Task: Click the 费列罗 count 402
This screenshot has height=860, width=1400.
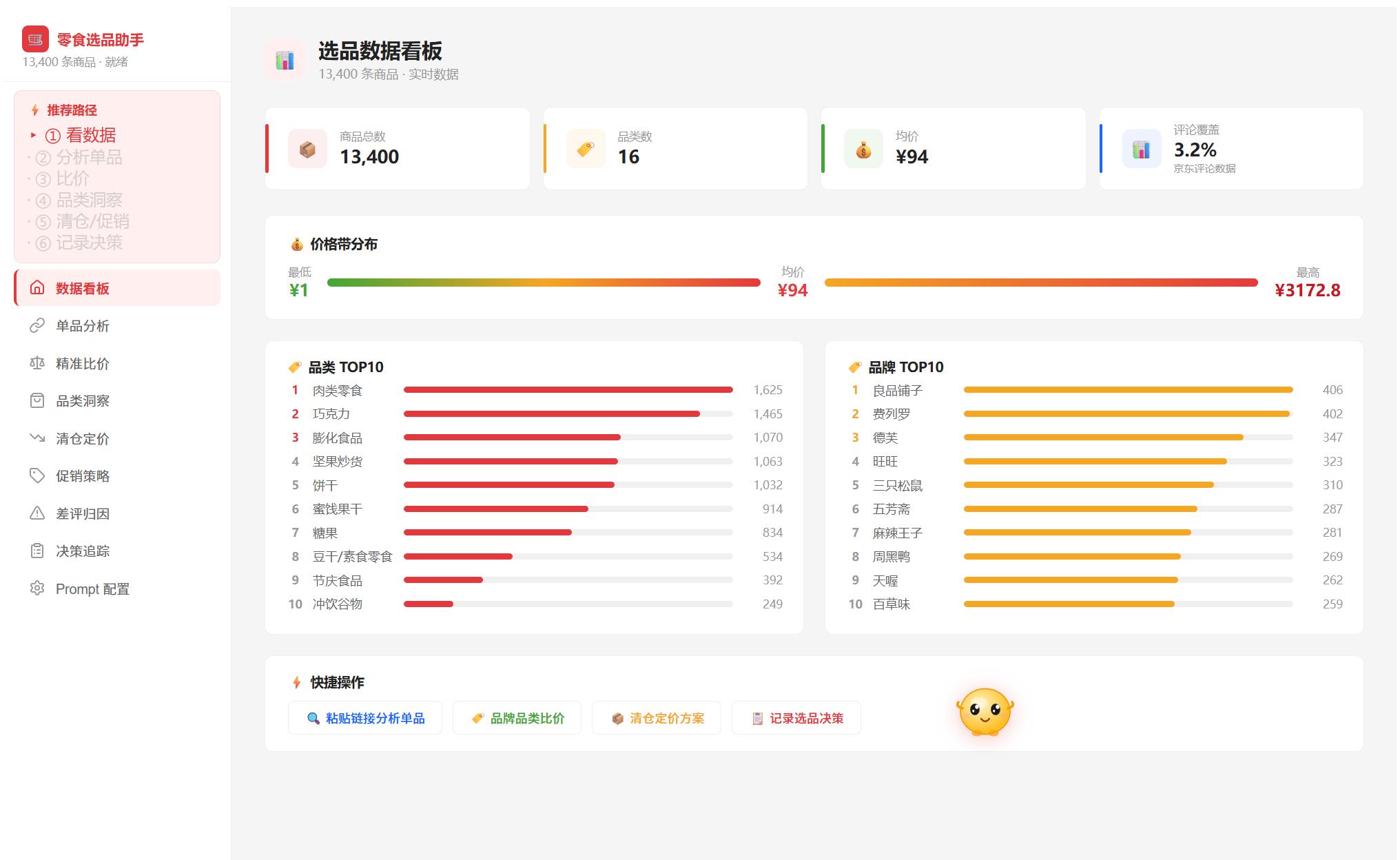Action: coord(1332,414)
